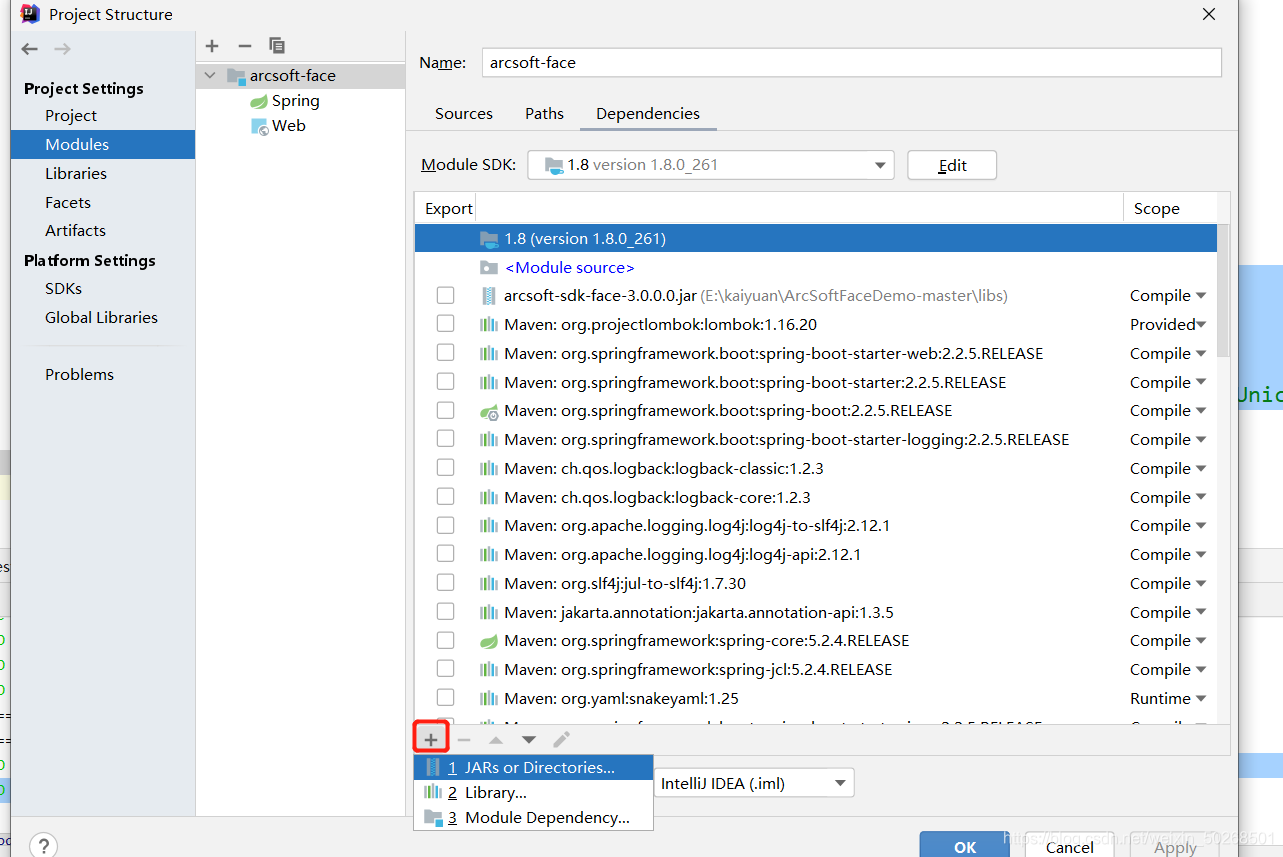
Task: Toggle export checkbox for log4j-to-slf4j
Action: click(x=445, y=526)
